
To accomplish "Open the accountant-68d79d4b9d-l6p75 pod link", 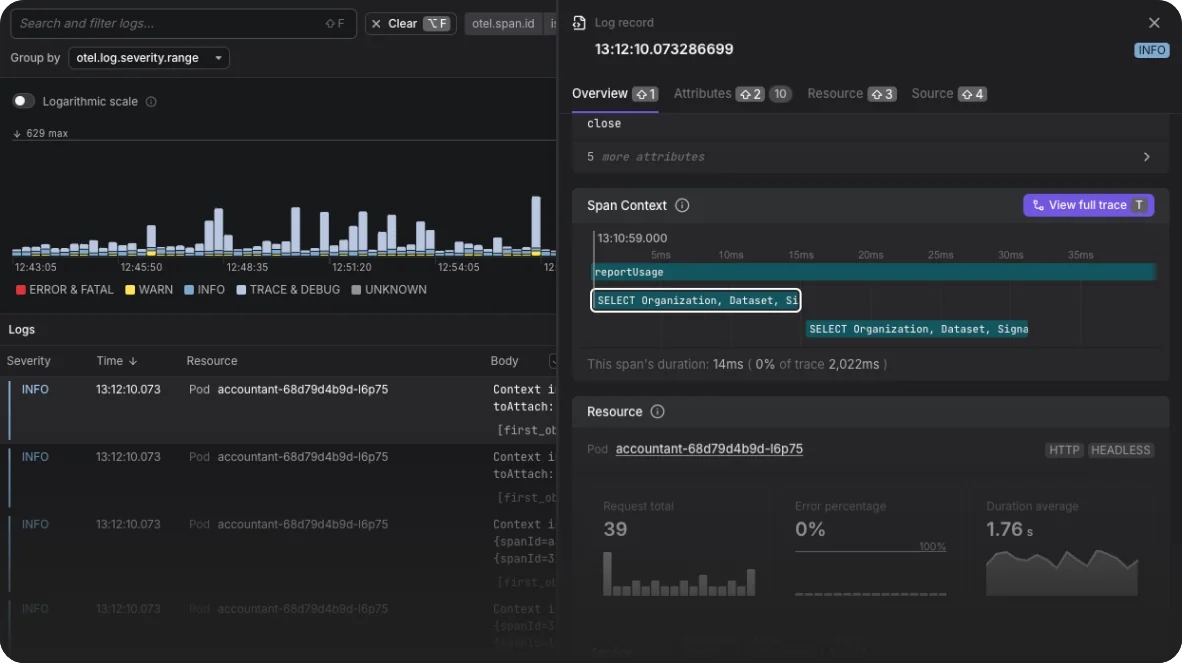I will 709,449.
